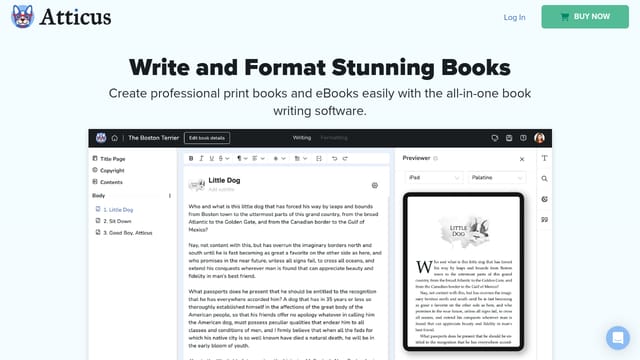Viewport: 640px width, 360px height.
Task: Open the iPad device dropdown
Action: 434,178
